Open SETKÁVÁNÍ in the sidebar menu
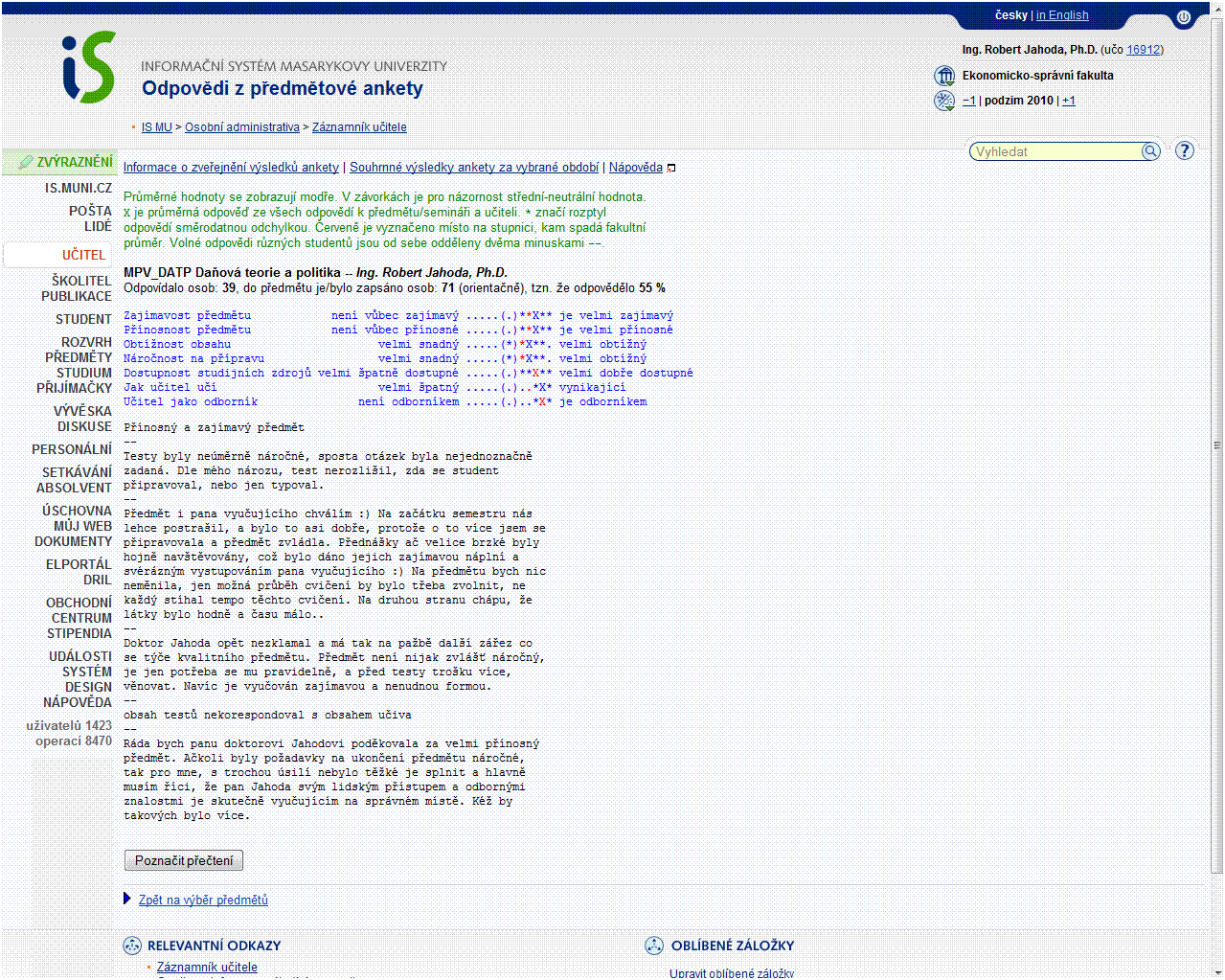This screenshot has height=980, width=1225. tap(78, 472)
